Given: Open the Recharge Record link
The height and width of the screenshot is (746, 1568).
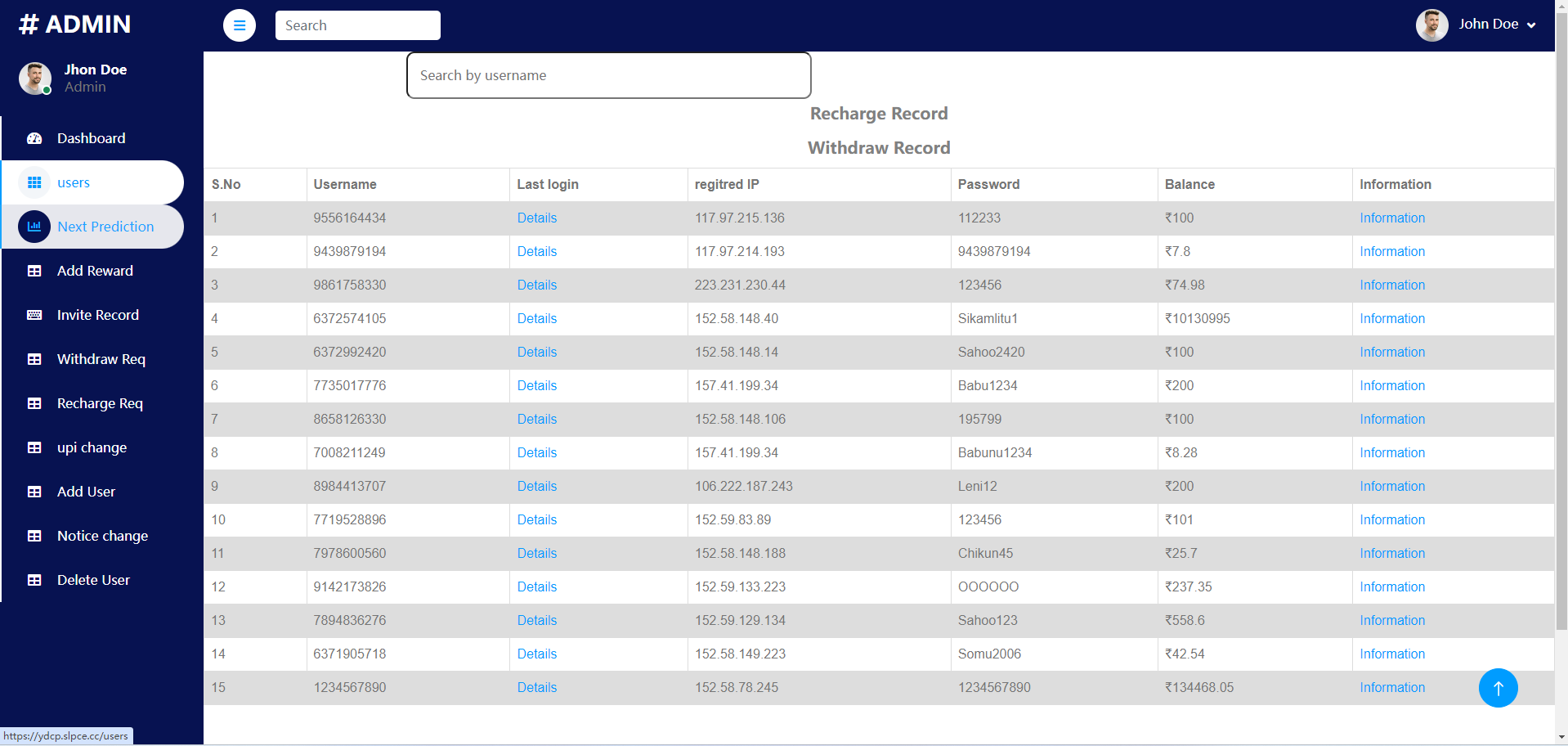Looking at the screenshot, I should (879, 114).
